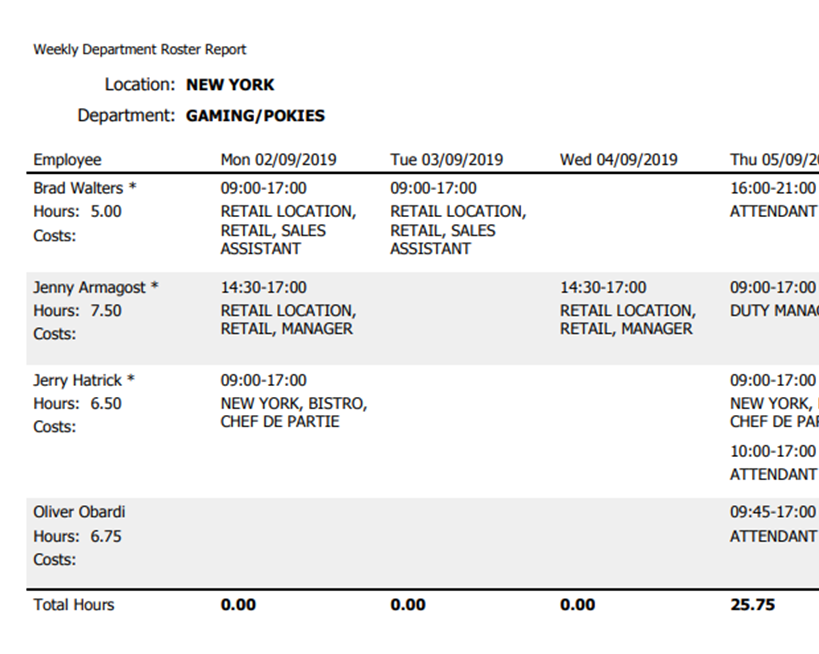Click the Mon 02/09/2019 column header
This screenshot has width=819, height=654.
coord(278,160)
